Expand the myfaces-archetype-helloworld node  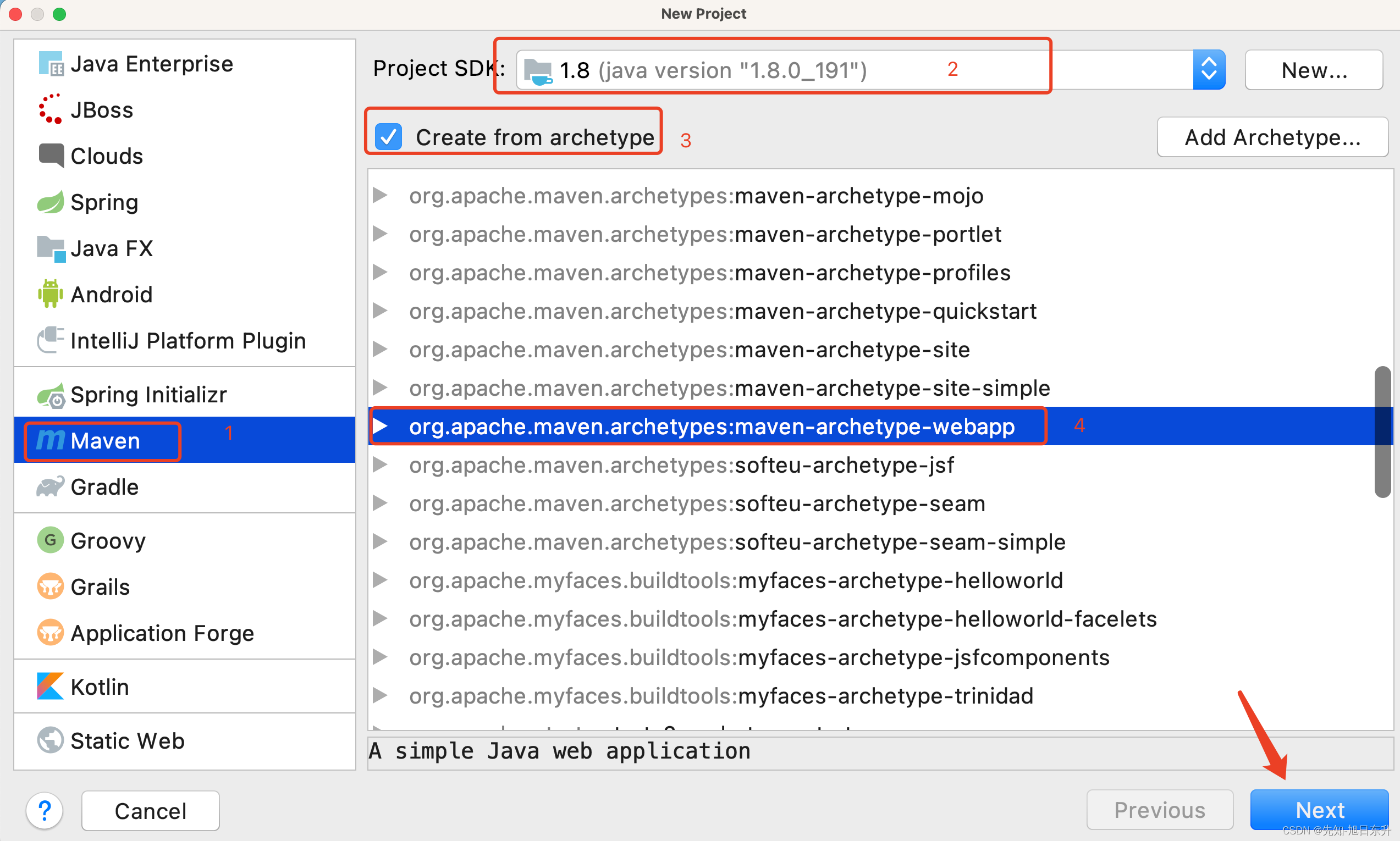coord(381,580)
